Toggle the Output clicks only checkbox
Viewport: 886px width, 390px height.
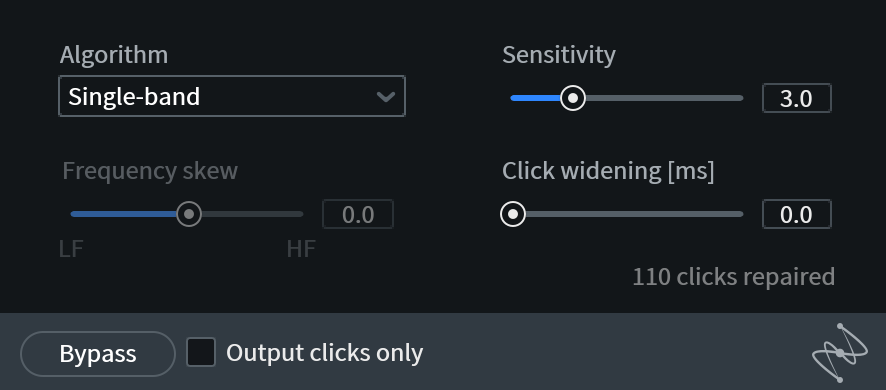(x=201, y=352)
